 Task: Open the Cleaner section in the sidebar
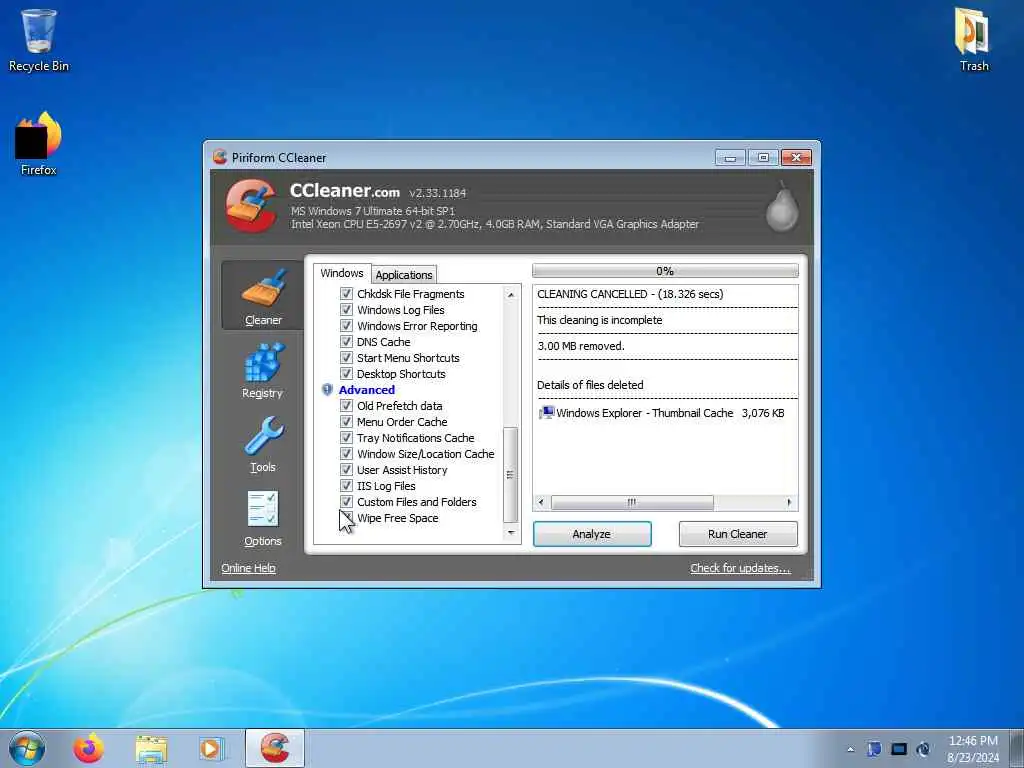coord(263,295)
